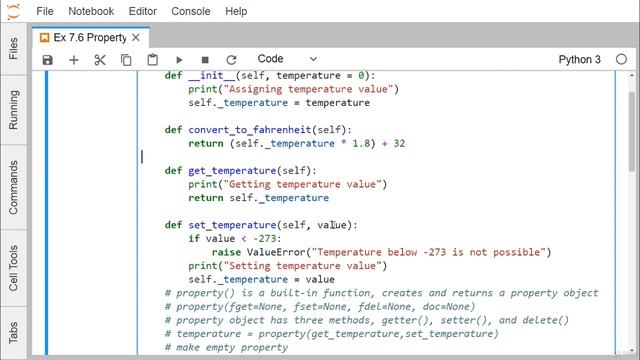The width and height of the screenshot is (640, 360).
Task: Open the File menu
Action: point(45,11)
